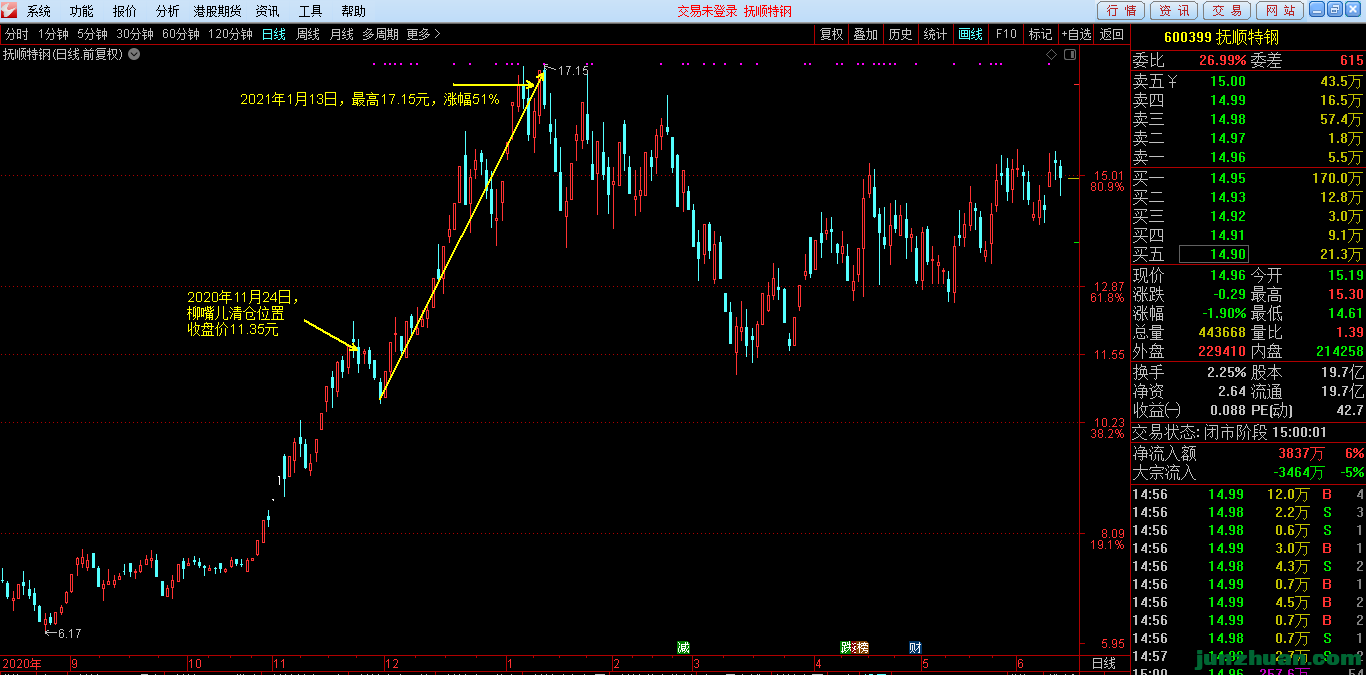Open the 报价 menu

pyautogui.click(x=125, y=11)
